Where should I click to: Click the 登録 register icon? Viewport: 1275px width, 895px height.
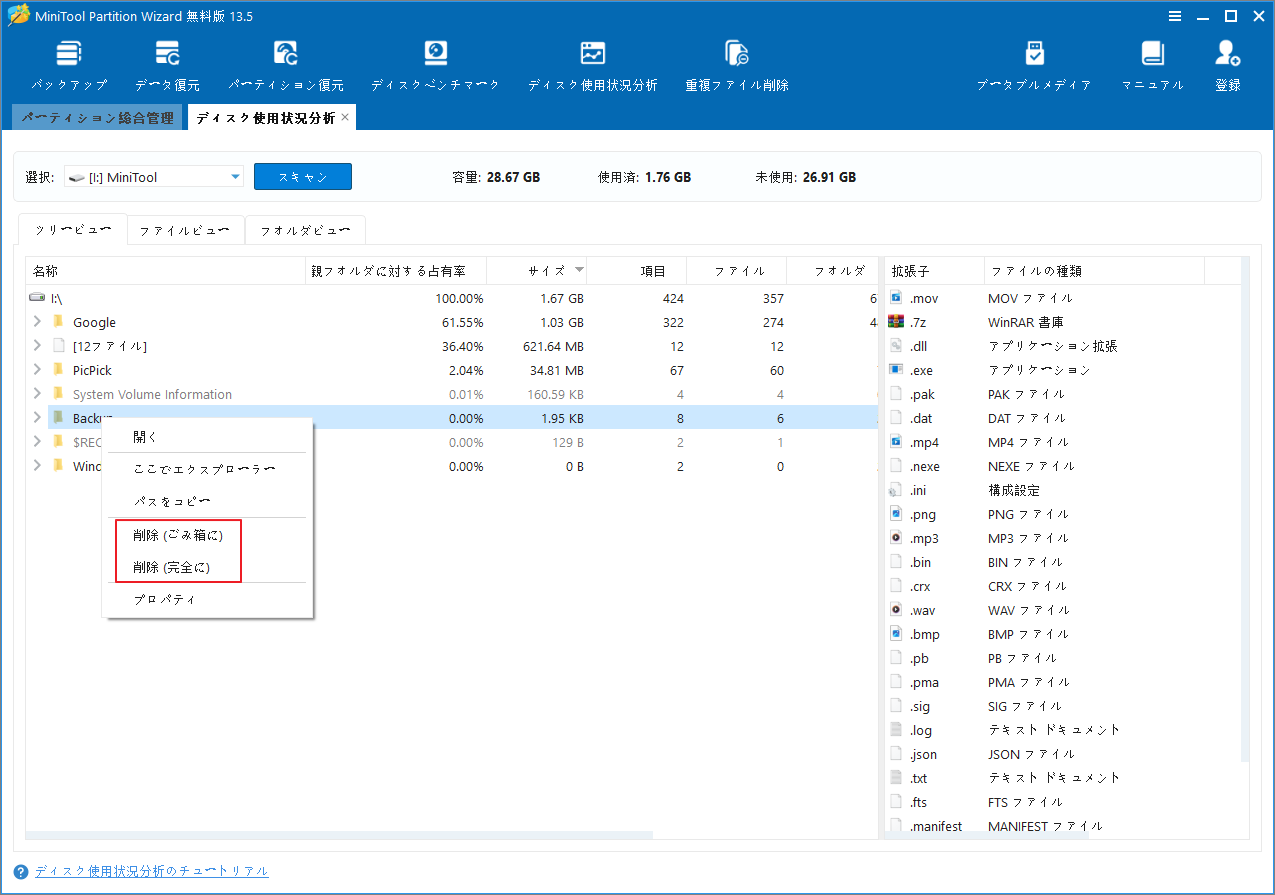(1227, 62)
